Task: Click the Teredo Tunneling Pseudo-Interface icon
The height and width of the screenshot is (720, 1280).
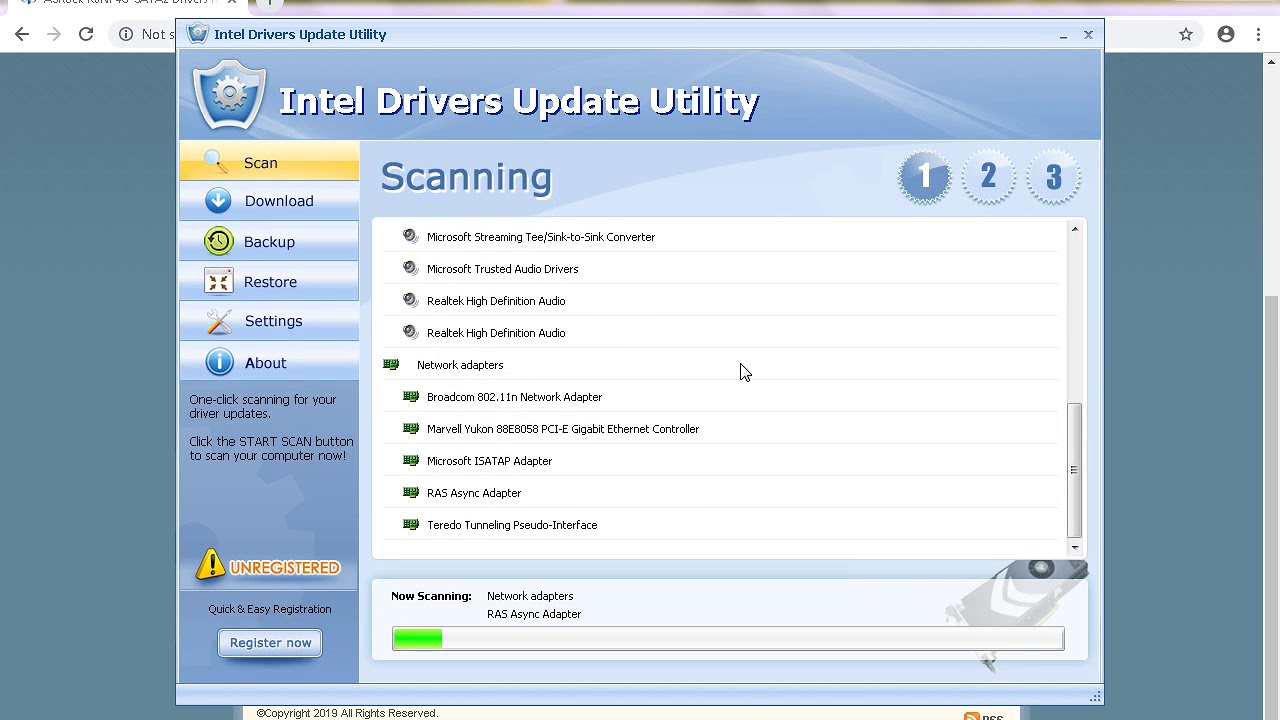Action: point(410,524)
